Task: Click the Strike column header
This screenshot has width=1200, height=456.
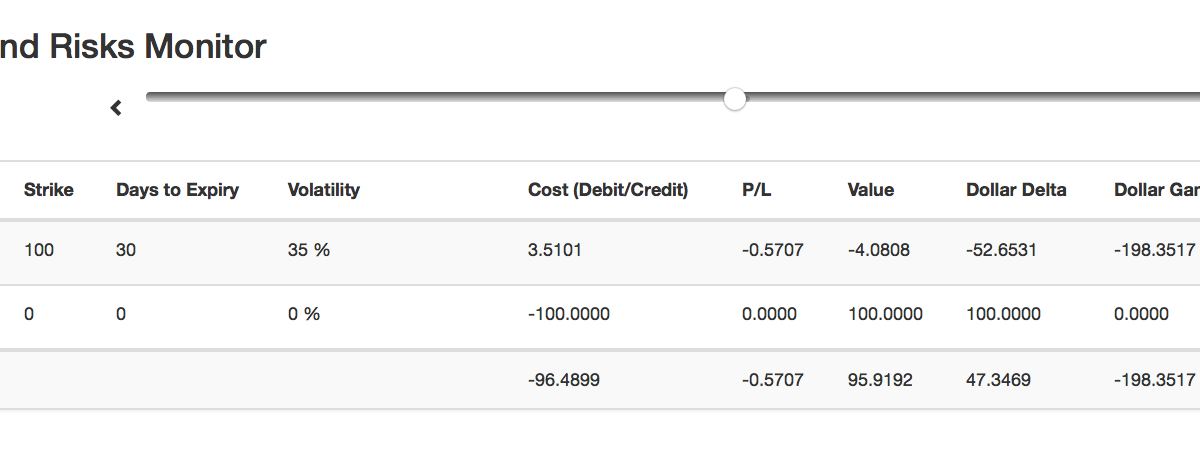Action: coord(48,190)
